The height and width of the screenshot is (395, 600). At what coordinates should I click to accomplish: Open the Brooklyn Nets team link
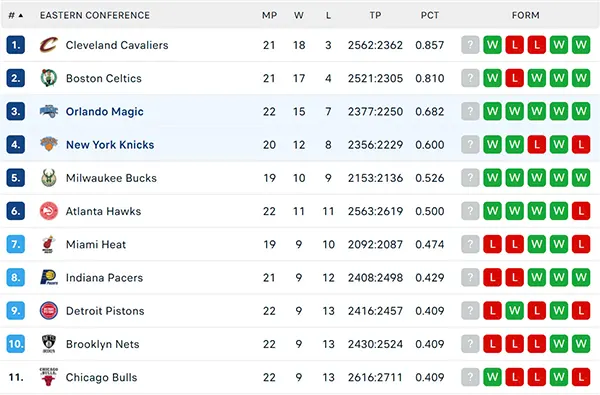click(103, 344)
